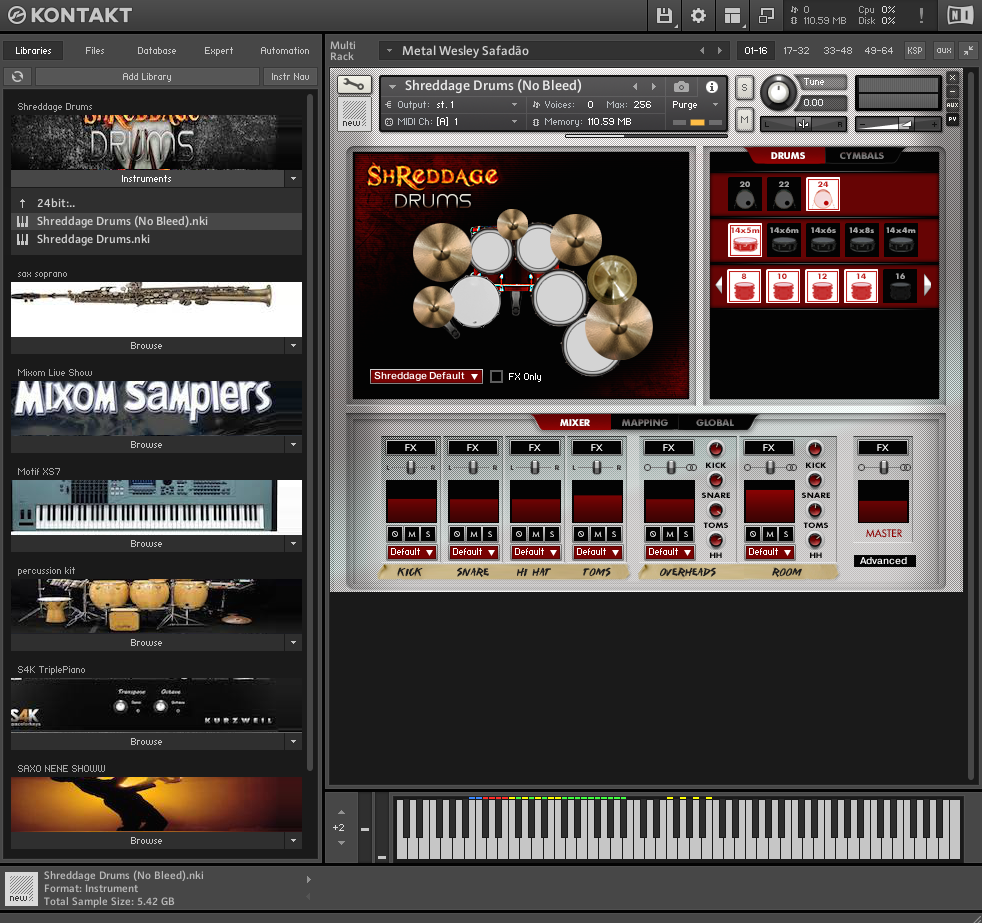This screenshot has width=982, height=923.
Task: Click the minimized view icon in header
Action: coord(766,15)
